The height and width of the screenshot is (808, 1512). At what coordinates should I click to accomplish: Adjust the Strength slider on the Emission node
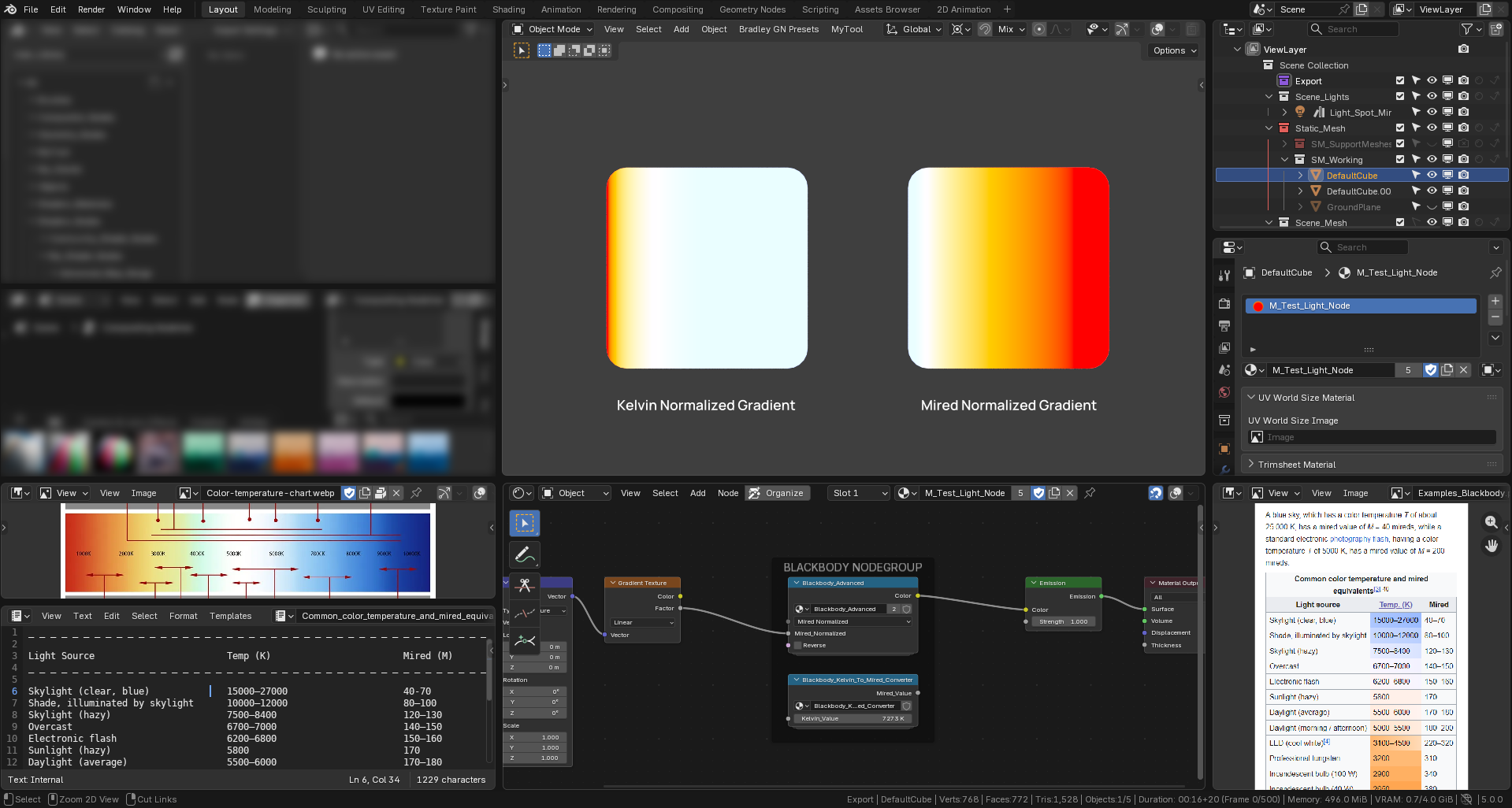tap(1063, 621)
